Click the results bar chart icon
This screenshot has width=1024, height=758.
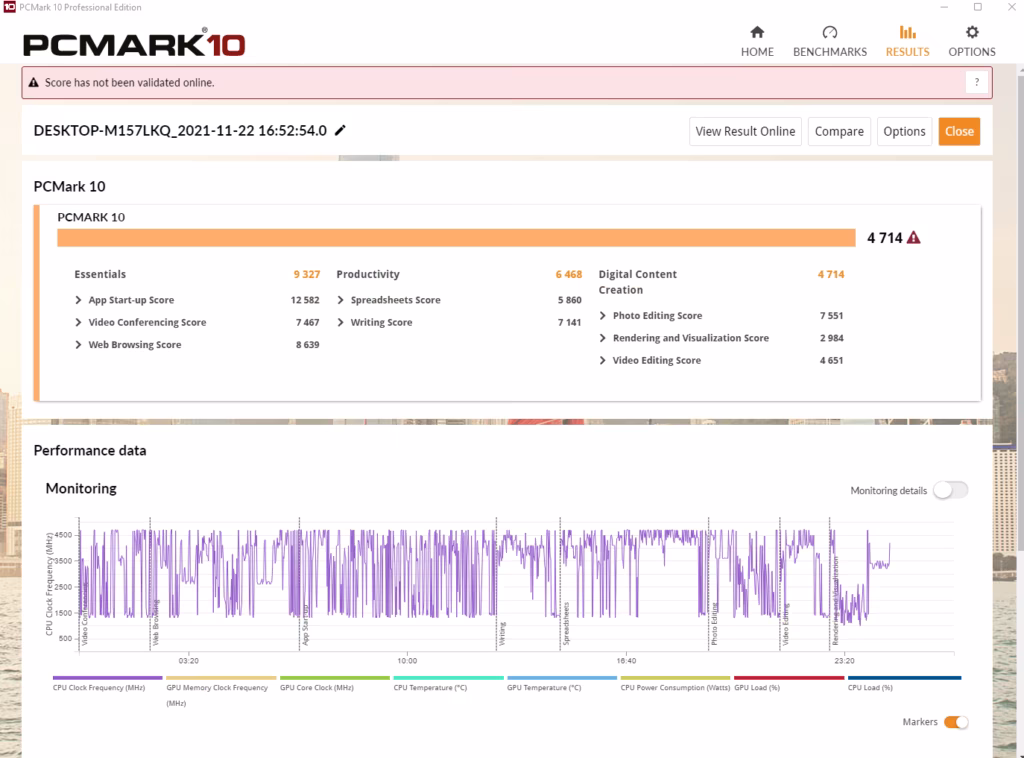pos(907,32)
